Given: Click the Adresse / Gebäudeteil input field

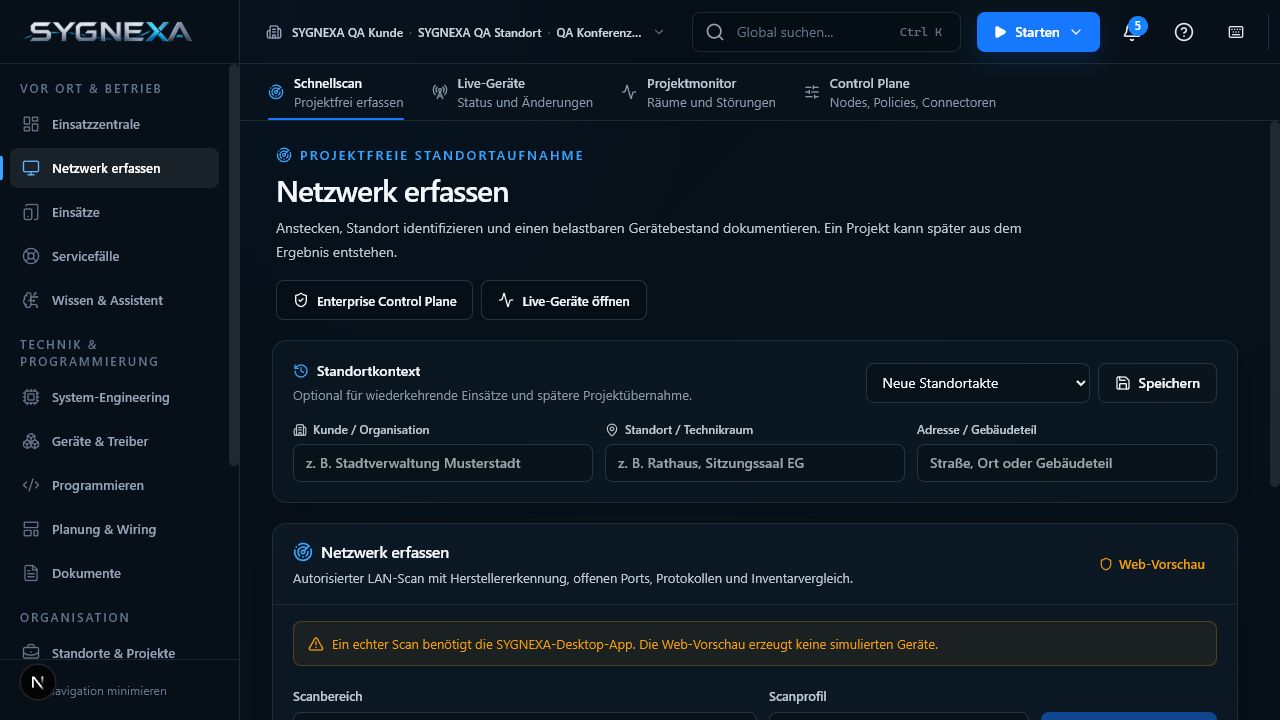Looking at the screenshot, I should coord(1067,463).
